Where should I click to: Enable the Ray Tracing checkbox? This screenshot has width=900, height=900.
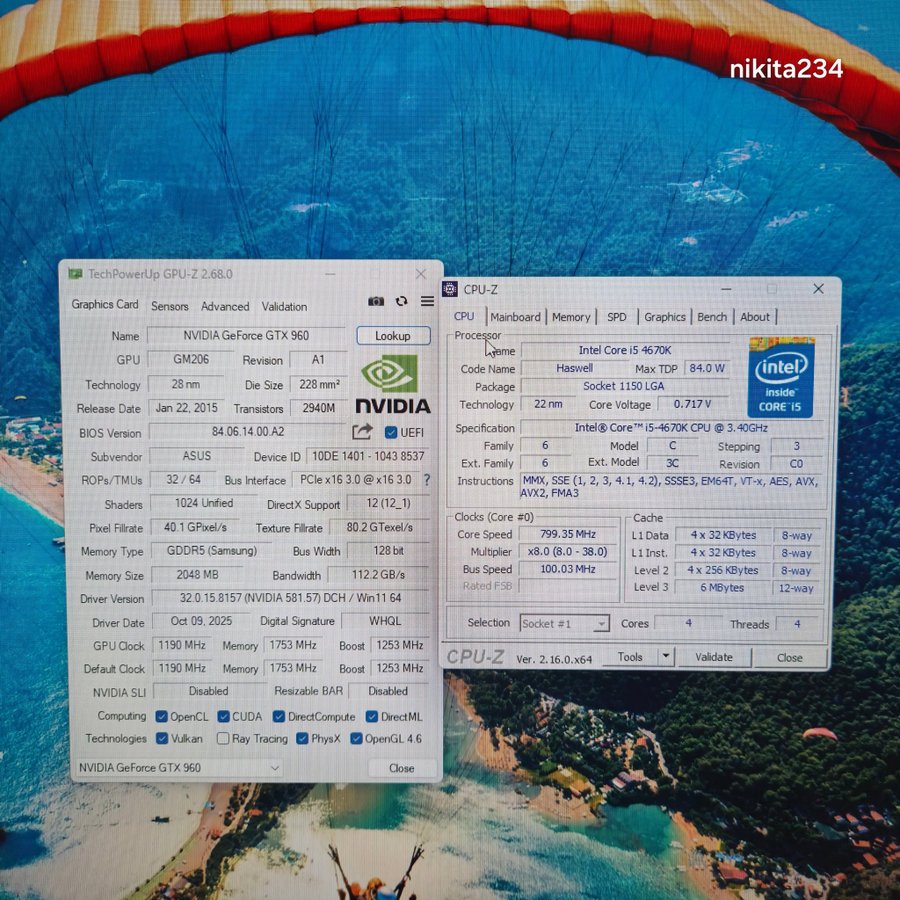click(222, 739)
